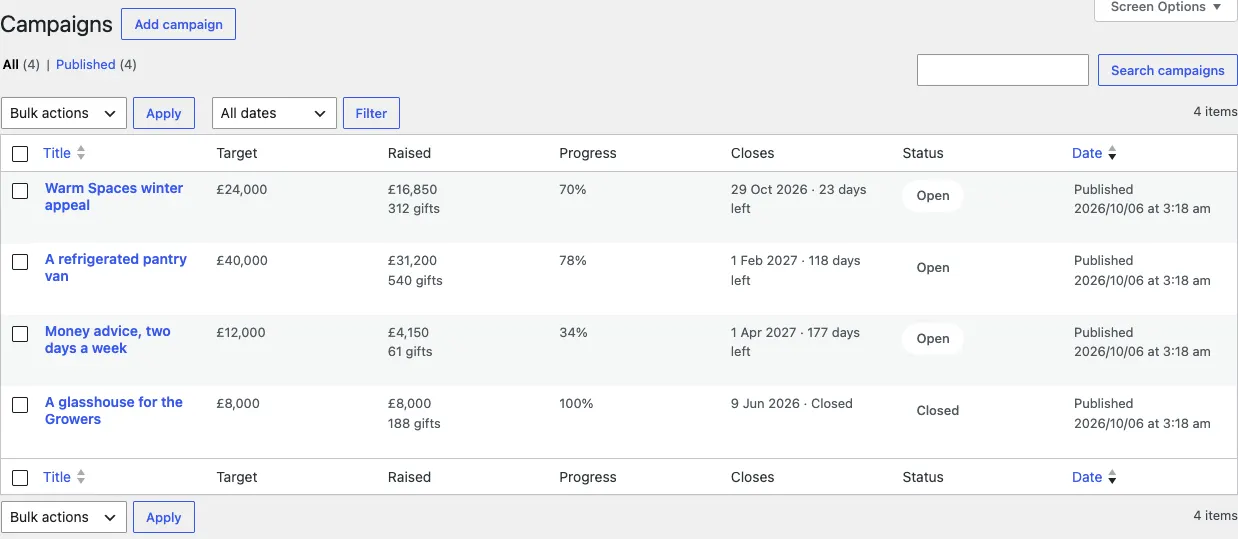Click the Filter button
Screen dimensions: 1238x539
click(x=371, y=113)
